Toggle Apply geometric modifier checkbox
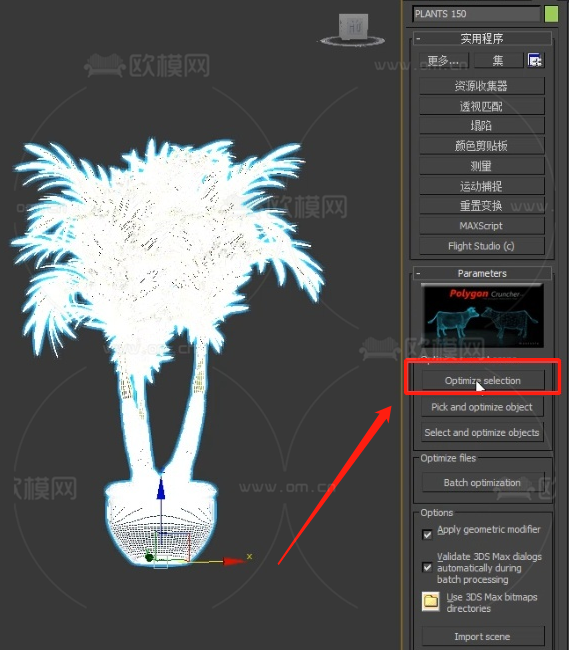This screenshot has height=650, width=569. coord(427,534)
